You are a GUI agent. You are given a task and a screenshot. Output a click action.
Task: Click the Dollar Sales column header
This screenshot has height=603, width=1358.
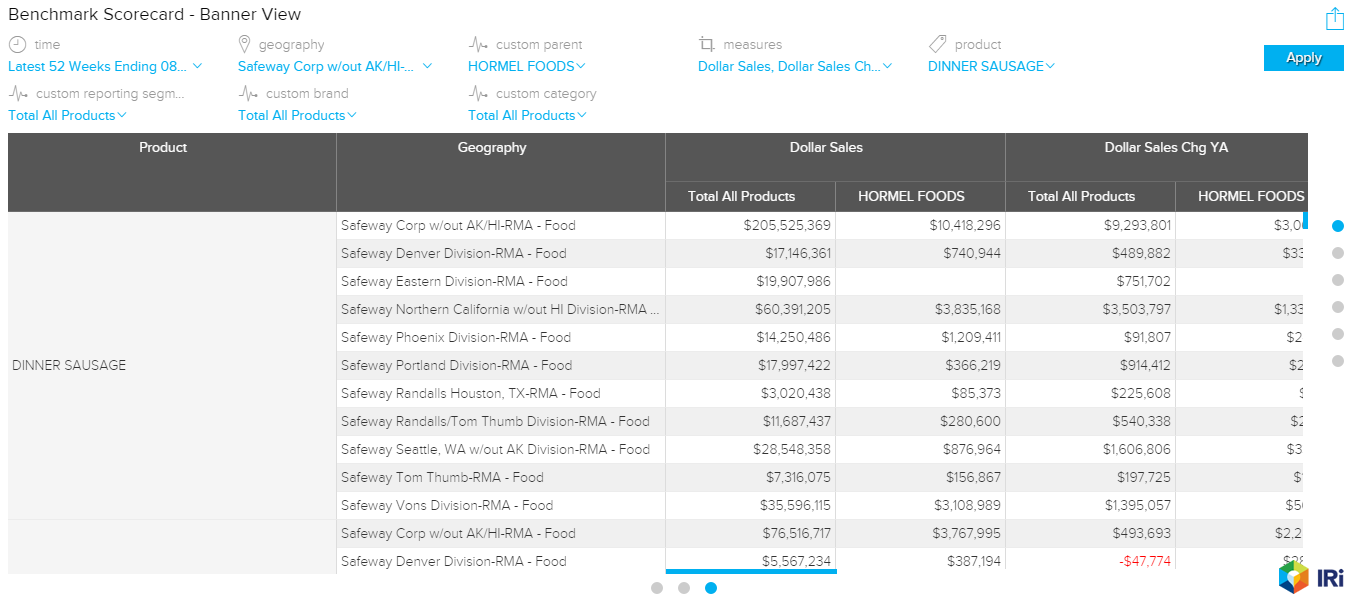click(825, 148)
